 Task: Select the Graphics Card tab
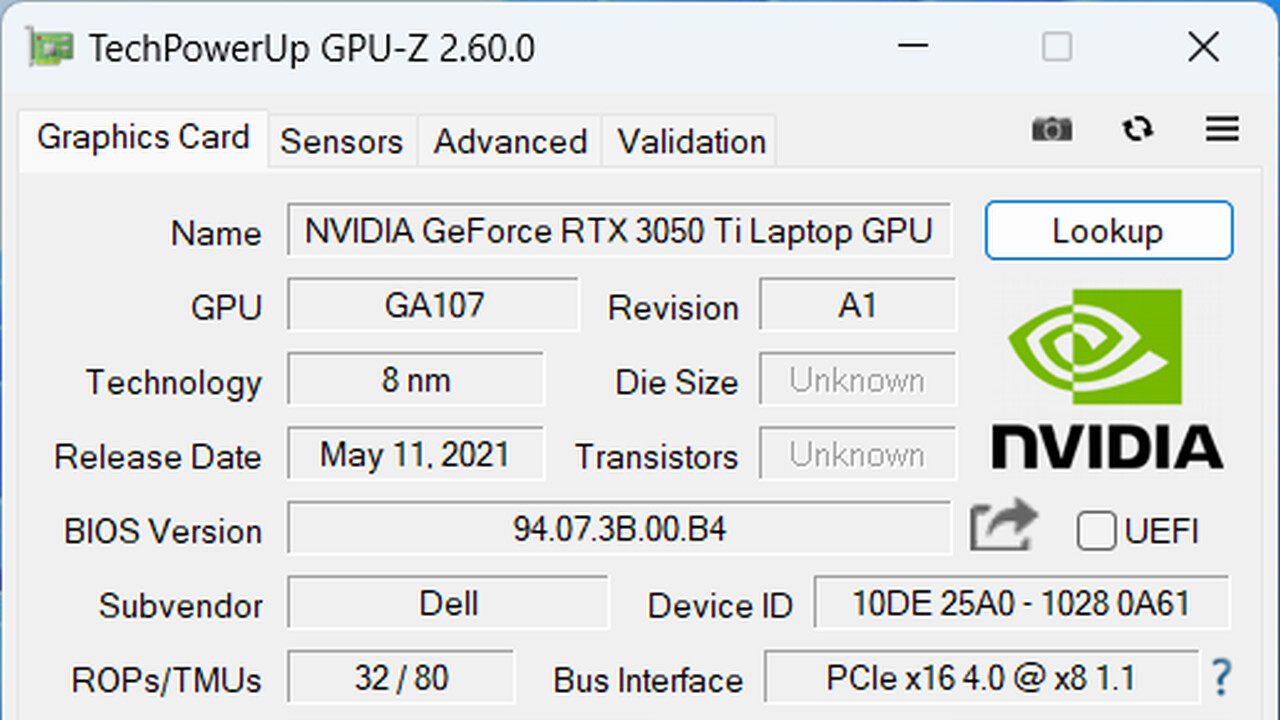[x=142, y=137]
